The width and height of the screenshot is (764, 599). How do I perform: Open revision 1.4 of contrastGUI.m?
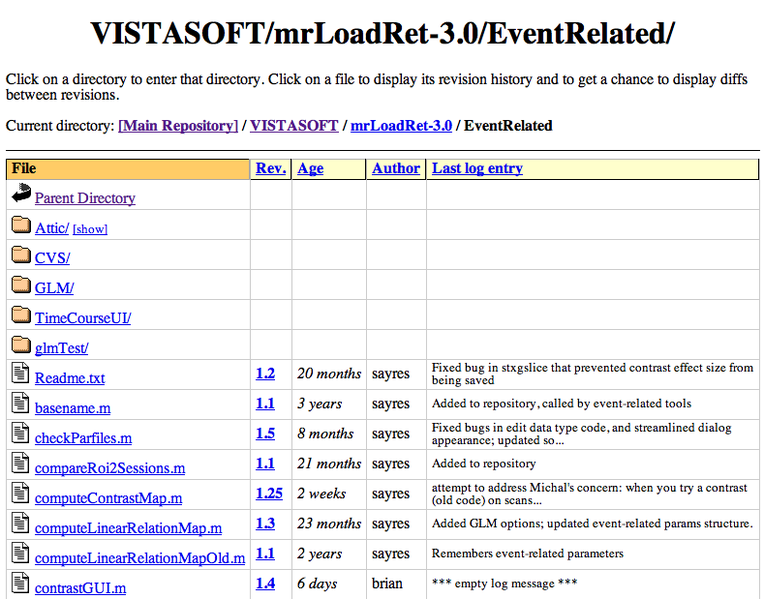click(265, 583)
